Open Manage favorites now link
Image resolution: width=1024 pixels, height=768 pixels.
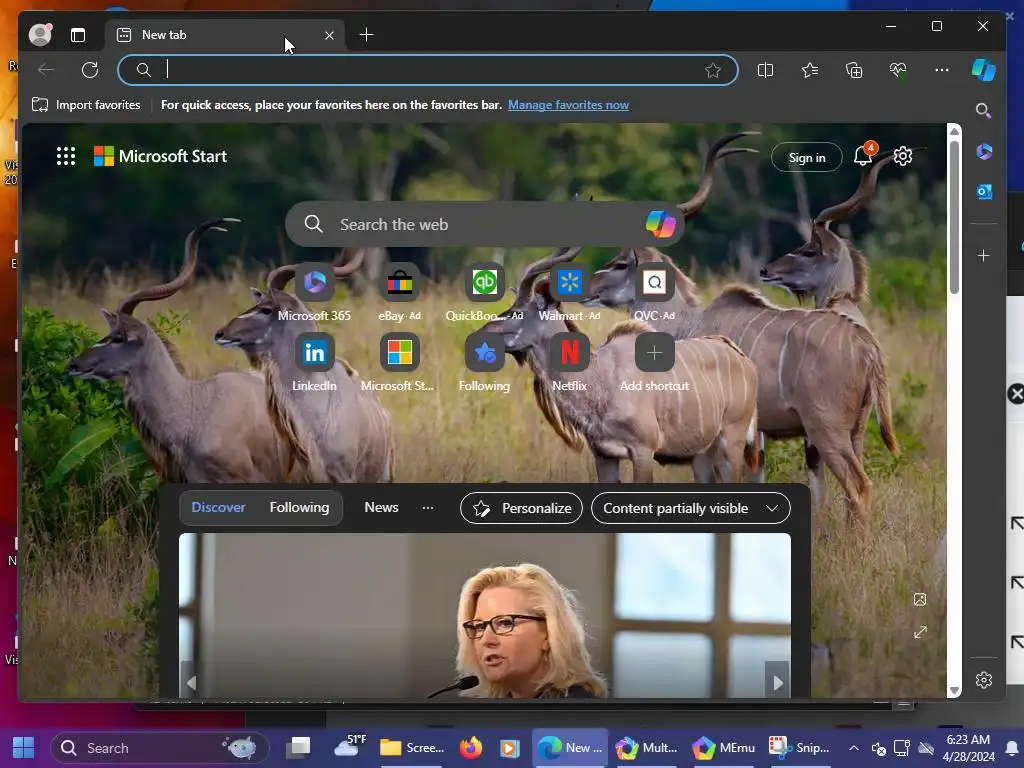tap(568, 104)
